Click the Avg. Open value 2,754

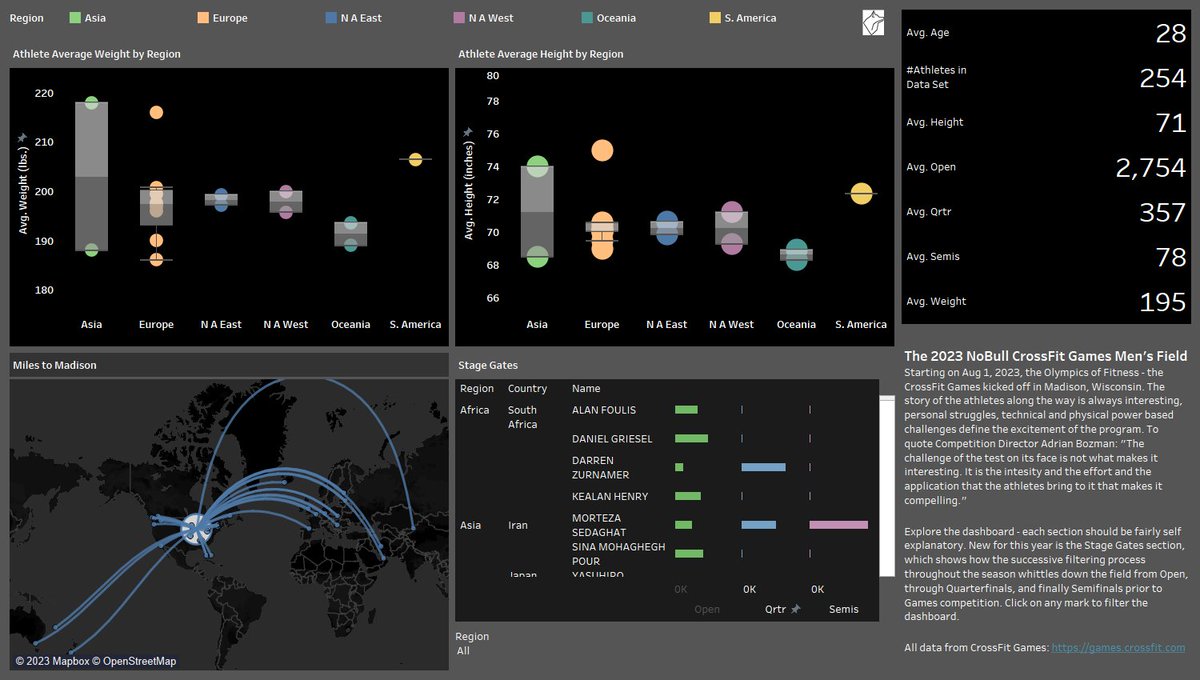tap(1151, 167)
